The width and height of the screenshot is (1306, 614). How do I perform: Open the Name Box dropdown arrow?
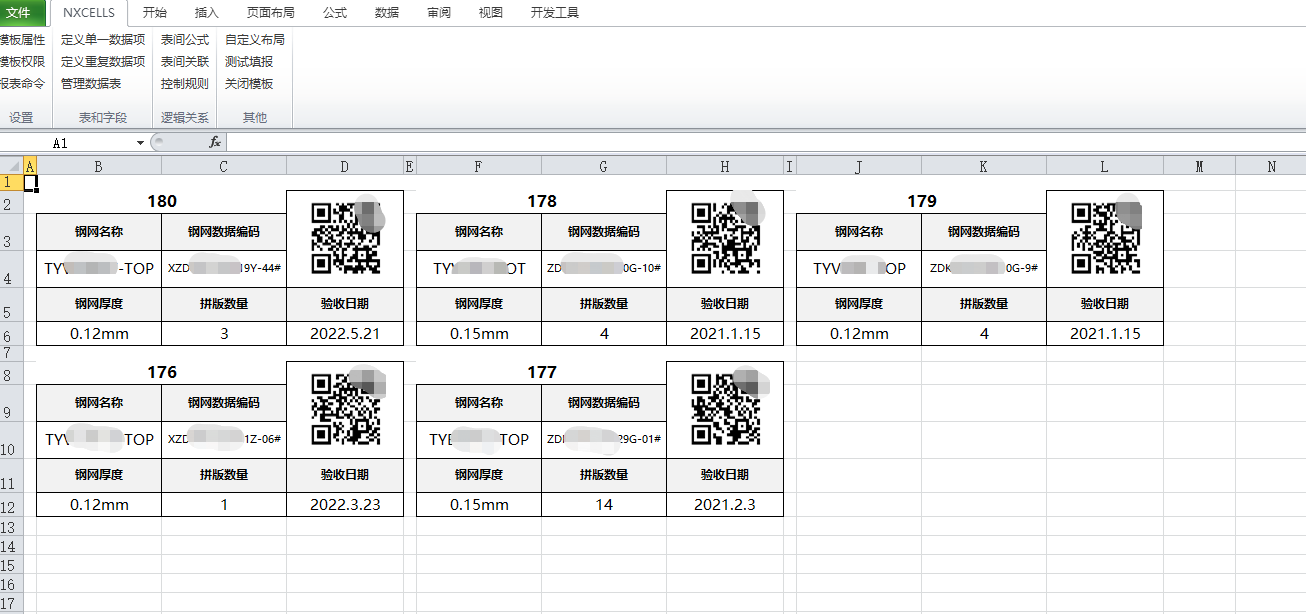[x=141, y=143]
